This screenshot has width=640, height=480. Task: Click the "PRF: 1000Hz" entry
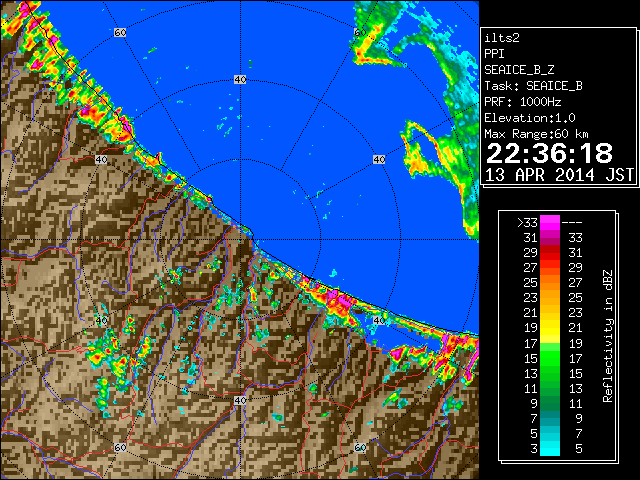point(523,102)
